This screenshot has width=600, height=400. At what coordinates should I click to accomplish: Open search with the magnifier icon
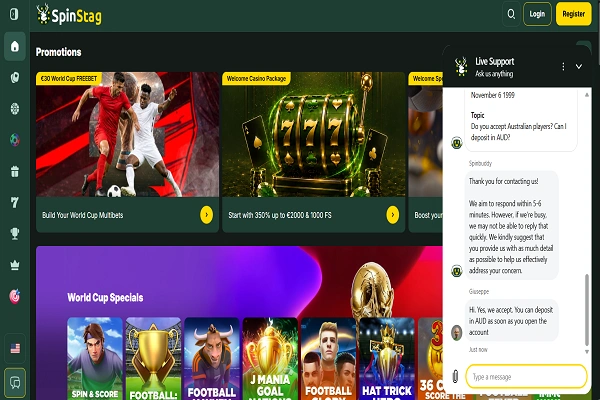point(511,14)
